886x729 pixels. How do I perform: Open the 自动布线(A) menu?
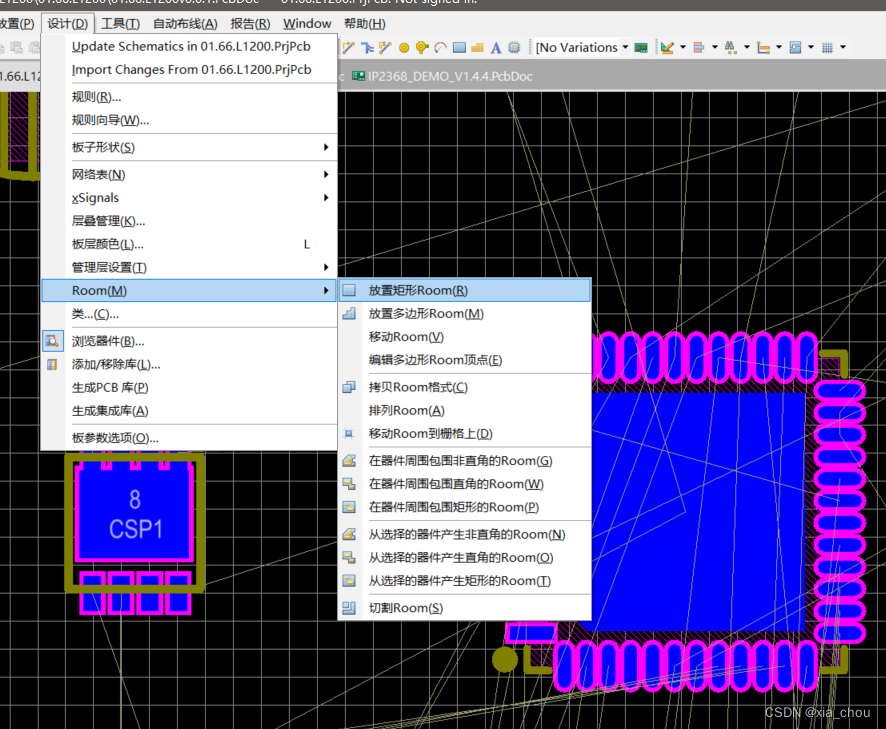(x=185, y=24)
